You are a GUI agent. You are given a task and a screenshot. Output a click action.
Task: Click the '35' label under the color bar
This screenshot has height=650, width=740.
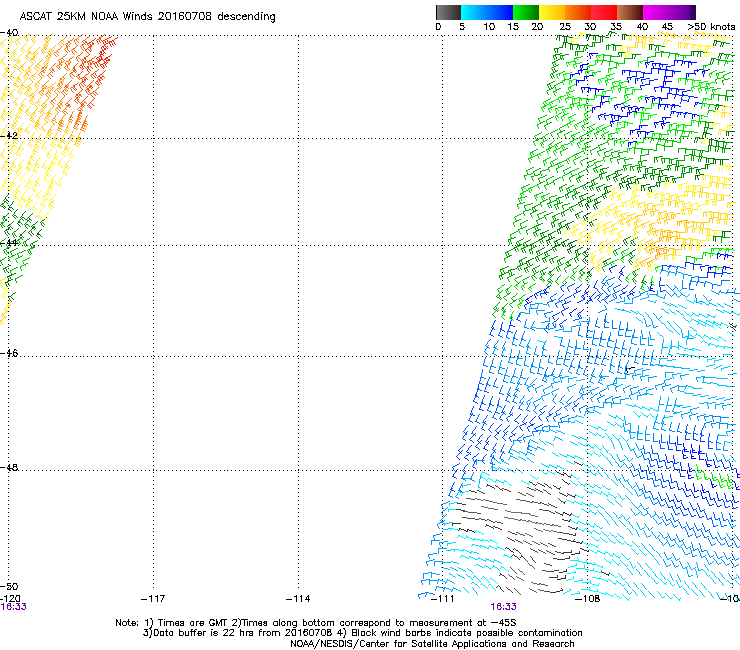[616, 27]
